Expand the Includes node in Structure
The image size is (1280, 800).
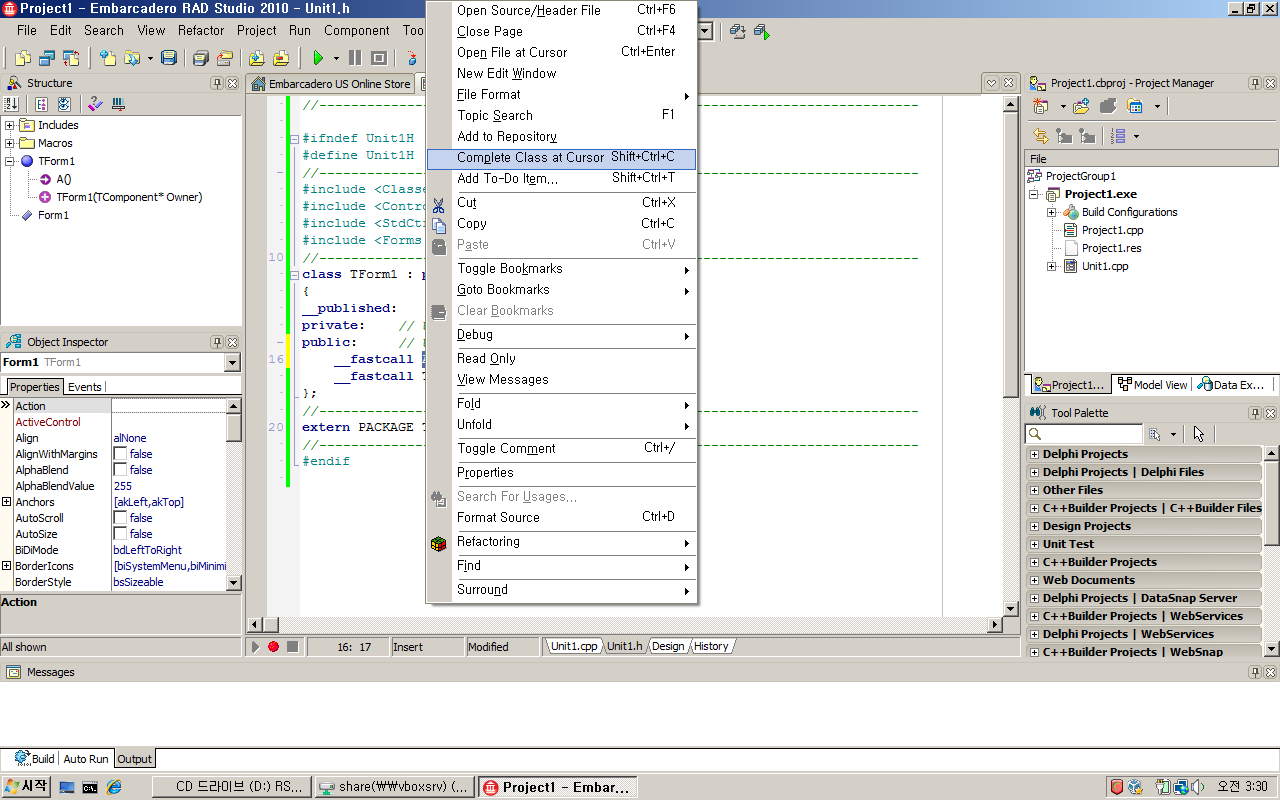pos(10,125)
